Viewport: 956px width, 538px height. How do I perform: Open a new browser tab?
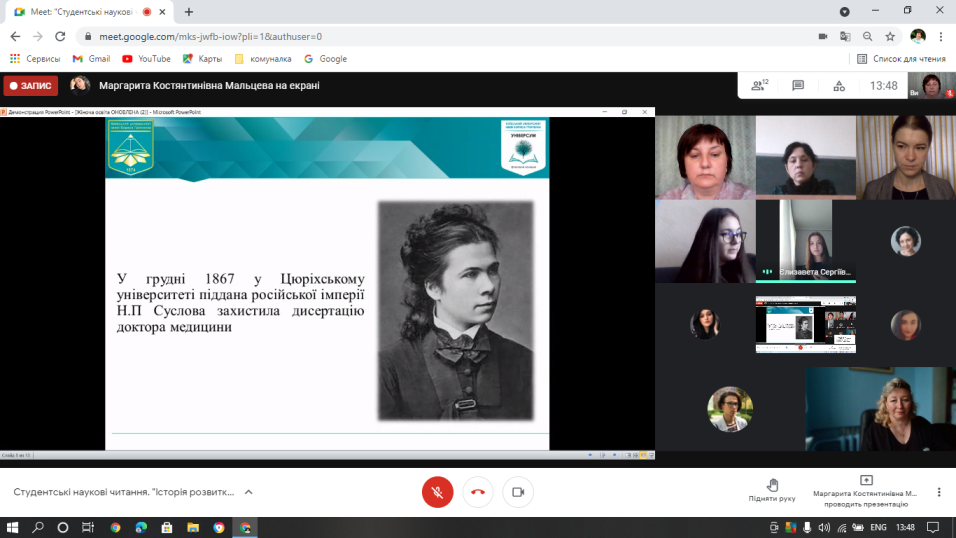(189, 12)
